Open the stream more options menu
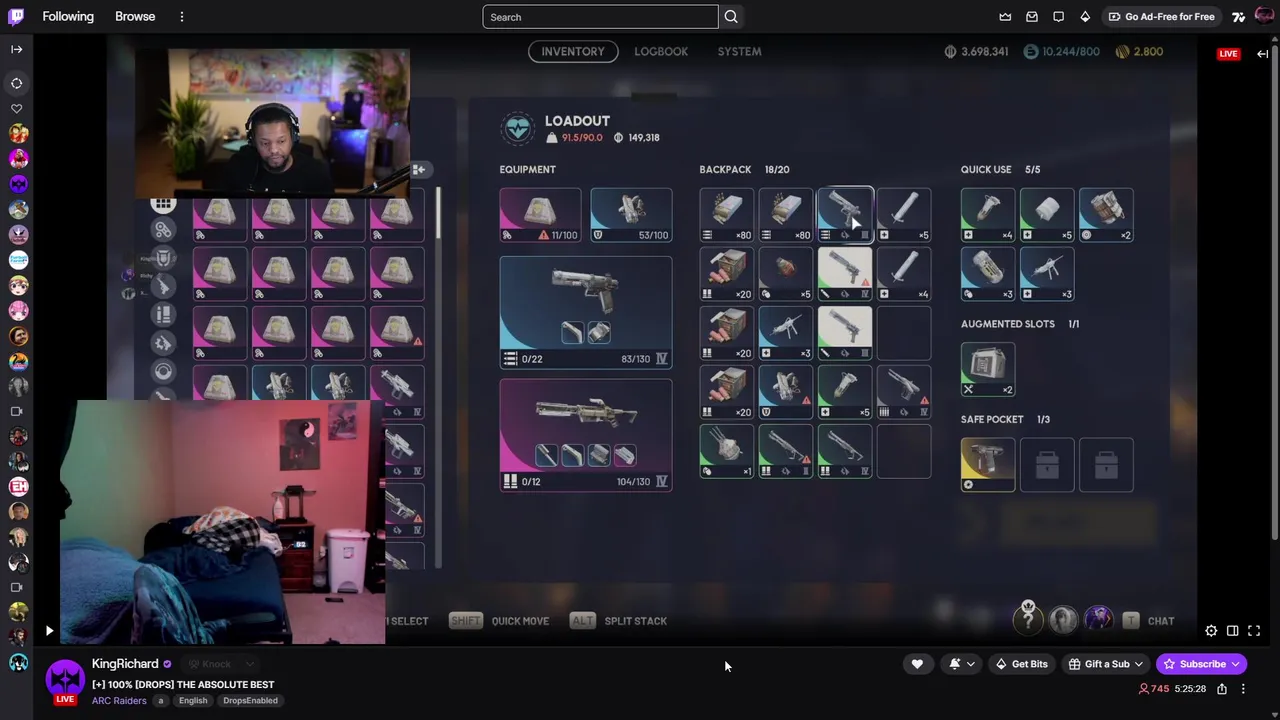Image resolution: width=1280 pixels, height=720 pixels. (1243, 689)
